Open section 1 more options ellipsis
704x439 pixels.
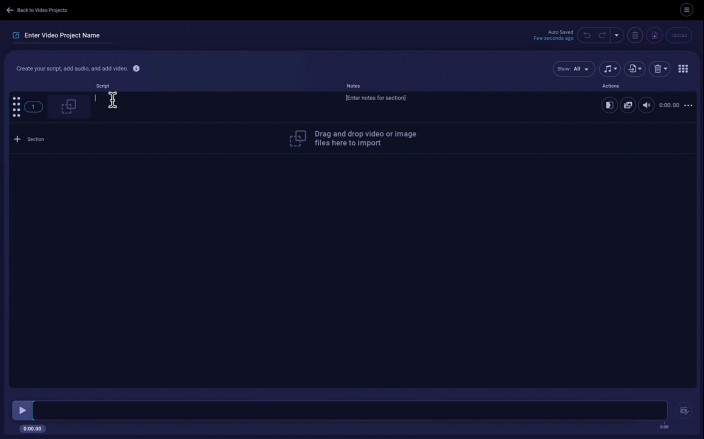pyautogui.click(x=688, y=105)
